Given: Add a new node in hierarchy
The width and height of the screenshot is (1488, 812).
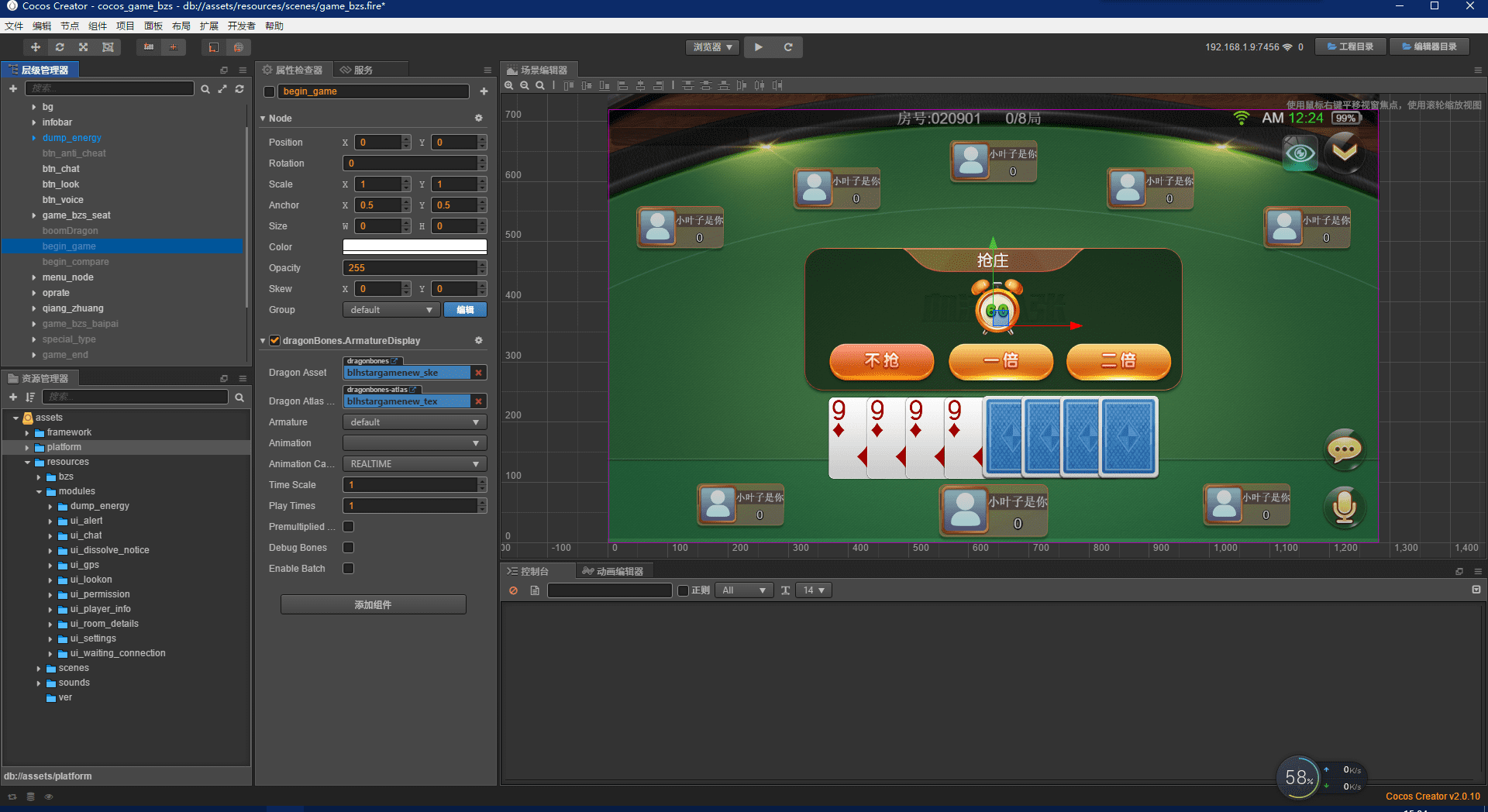Looking at the screenshot, I should 13,89.
